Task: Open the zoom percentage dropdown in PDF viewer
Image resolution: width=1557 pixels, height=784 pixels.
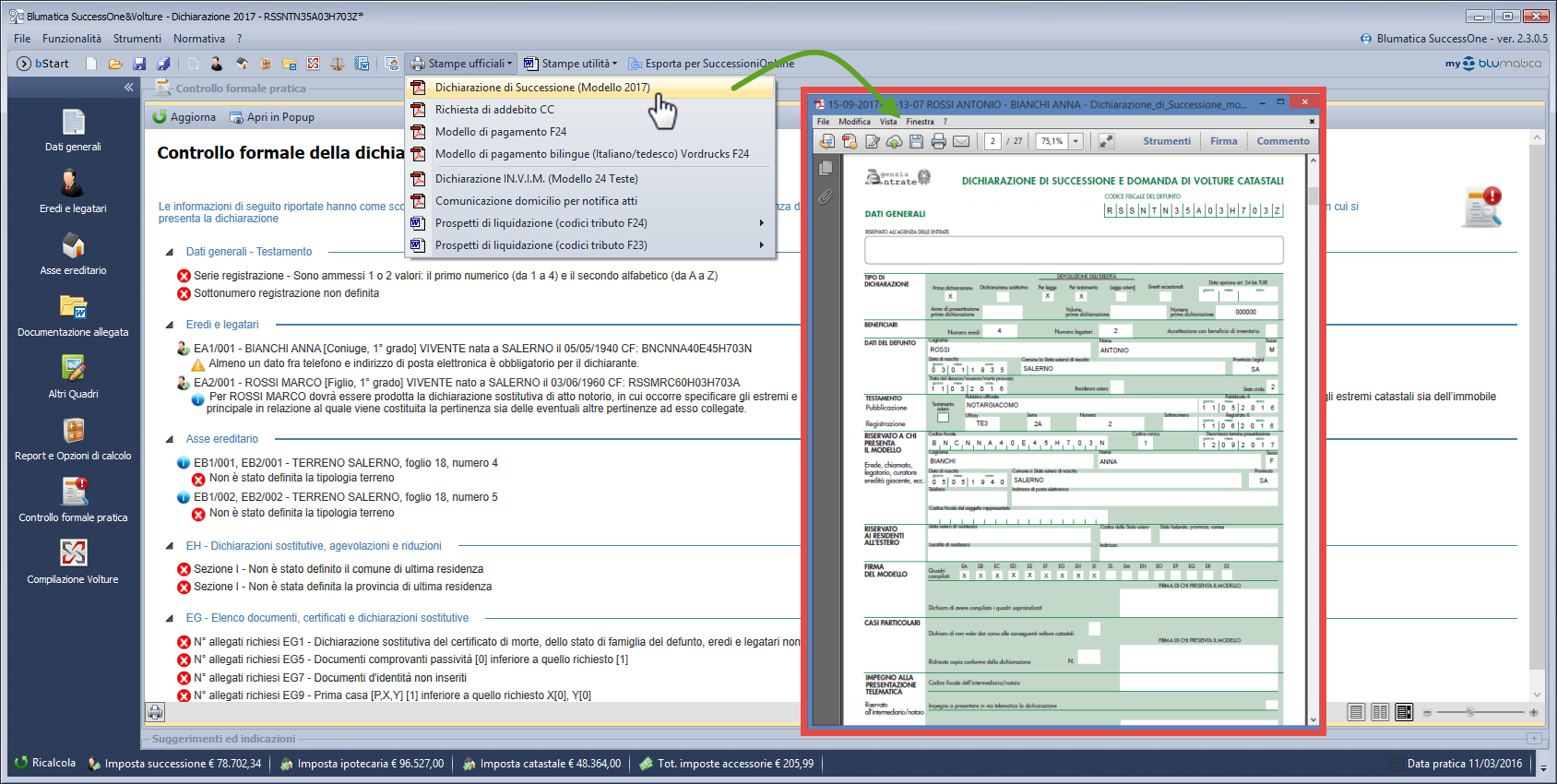Action: [1076, 141]
